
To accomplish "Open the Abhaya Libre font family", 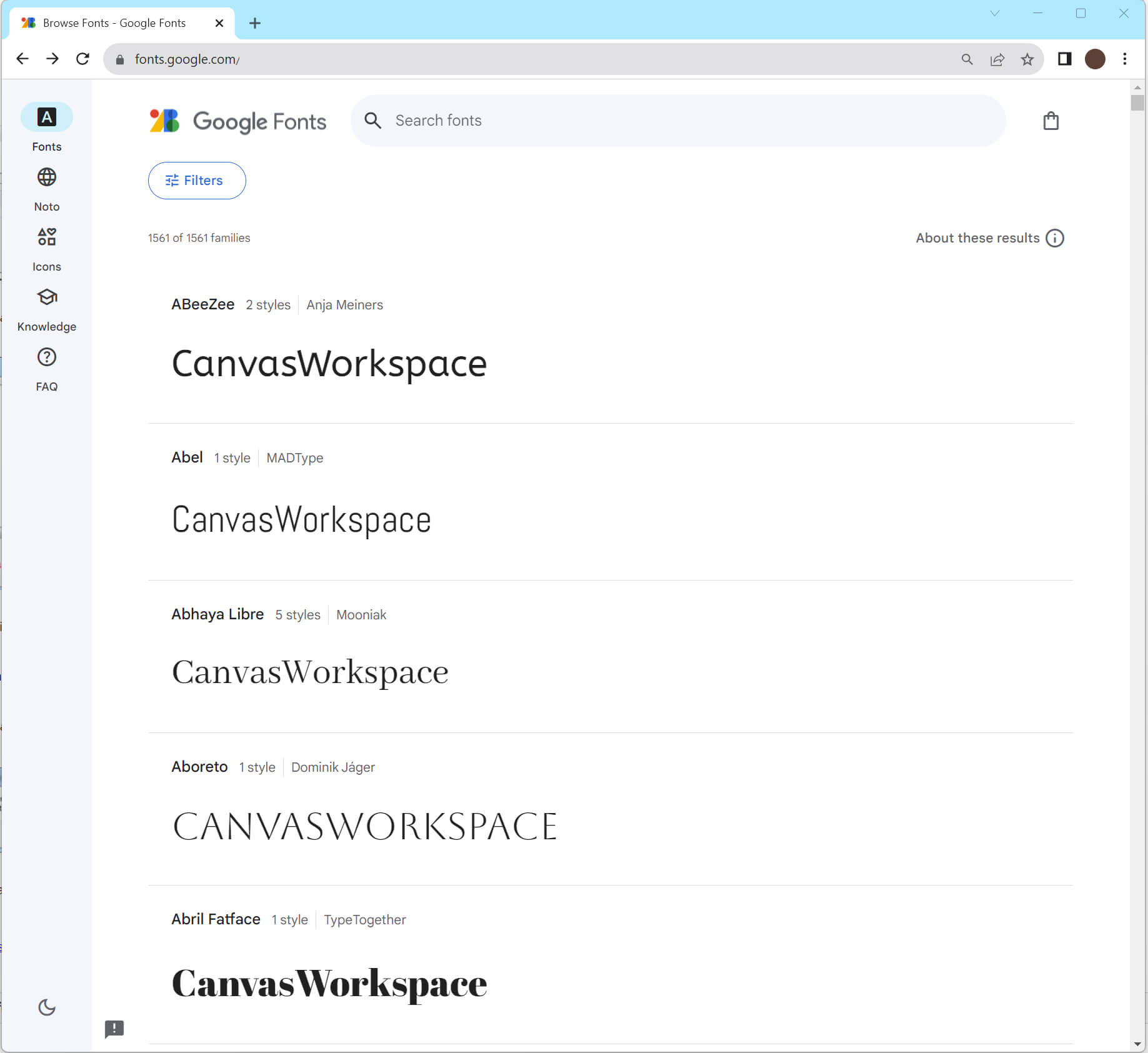I will point(217,614).
